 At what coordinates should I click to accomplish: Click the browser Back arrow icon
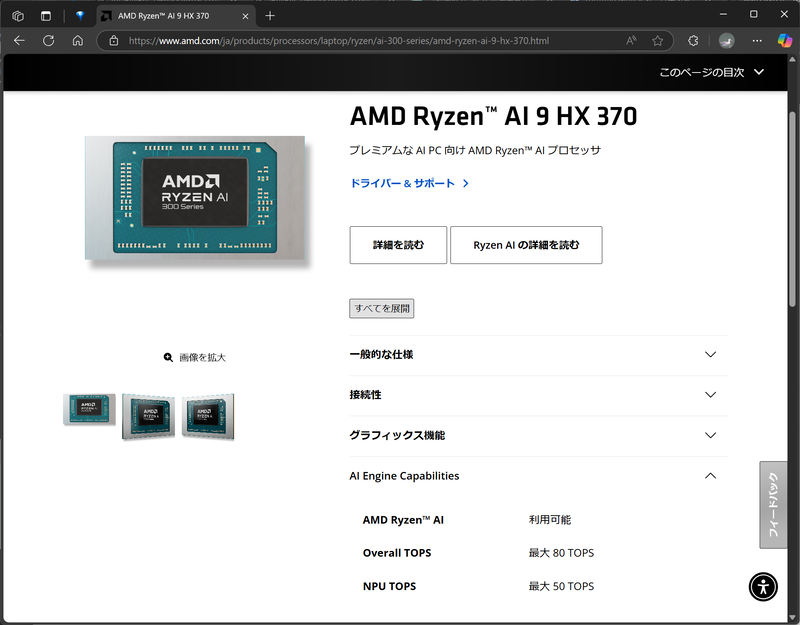point(19,40)
